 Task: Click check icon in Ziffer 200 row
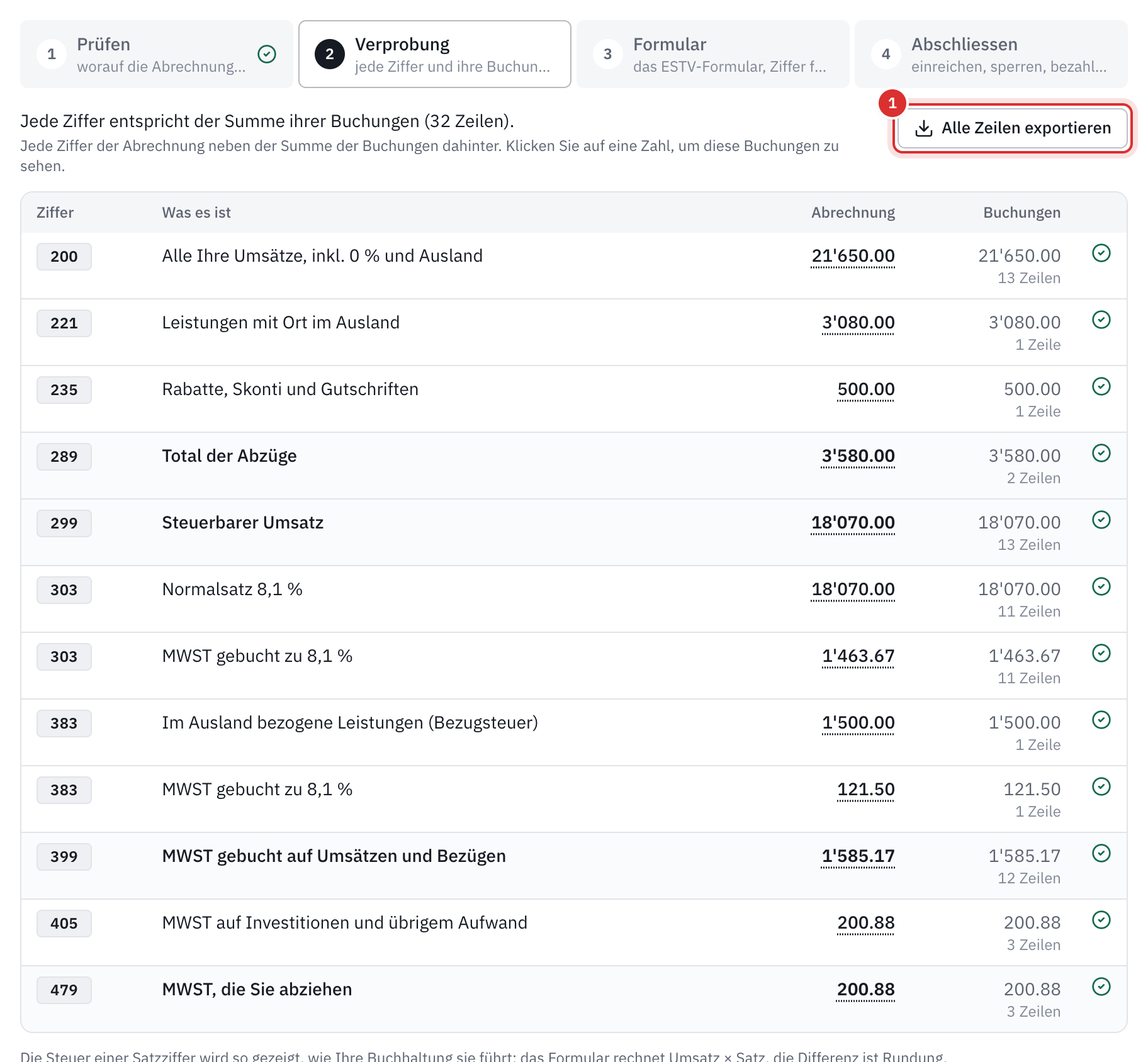click(1101, 253)
